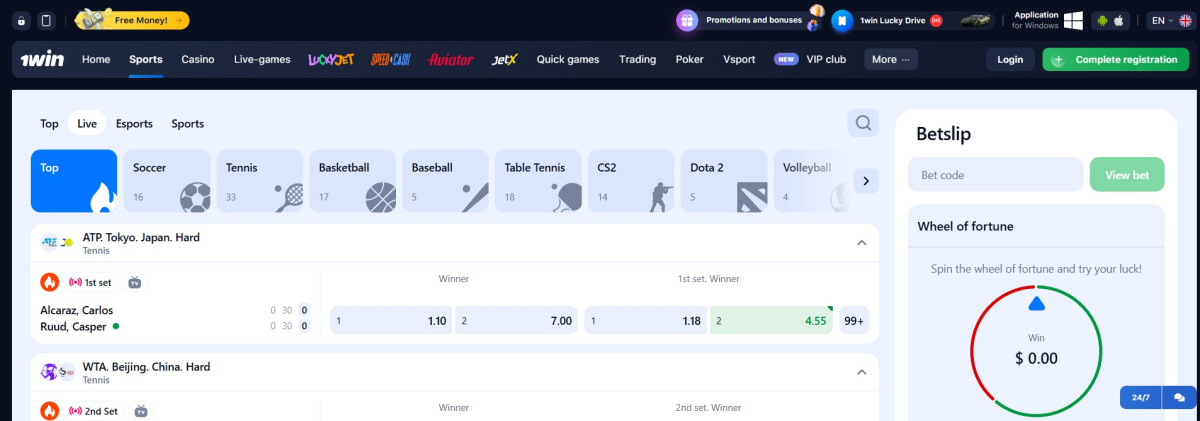
Task: Open the Windows application download icon
Action: click(1074, 20)
